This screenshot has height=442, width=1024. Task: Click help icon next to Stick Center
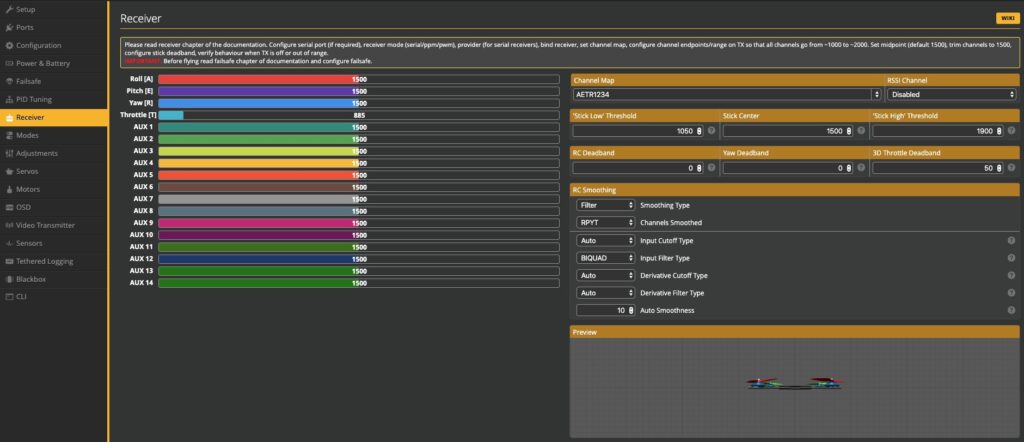(861, 130)
